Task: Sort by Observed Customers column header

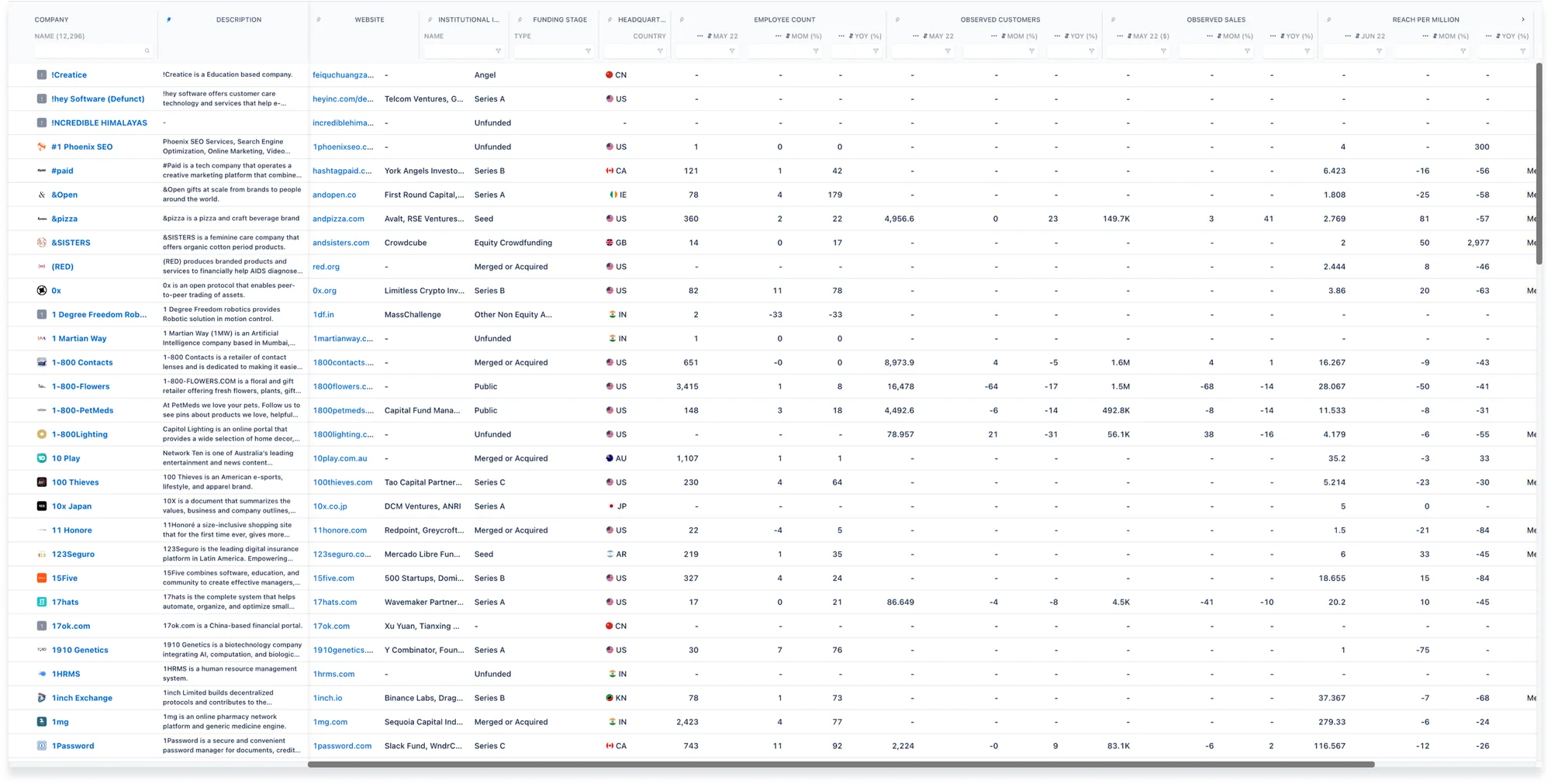Action: pos(1000,19)
